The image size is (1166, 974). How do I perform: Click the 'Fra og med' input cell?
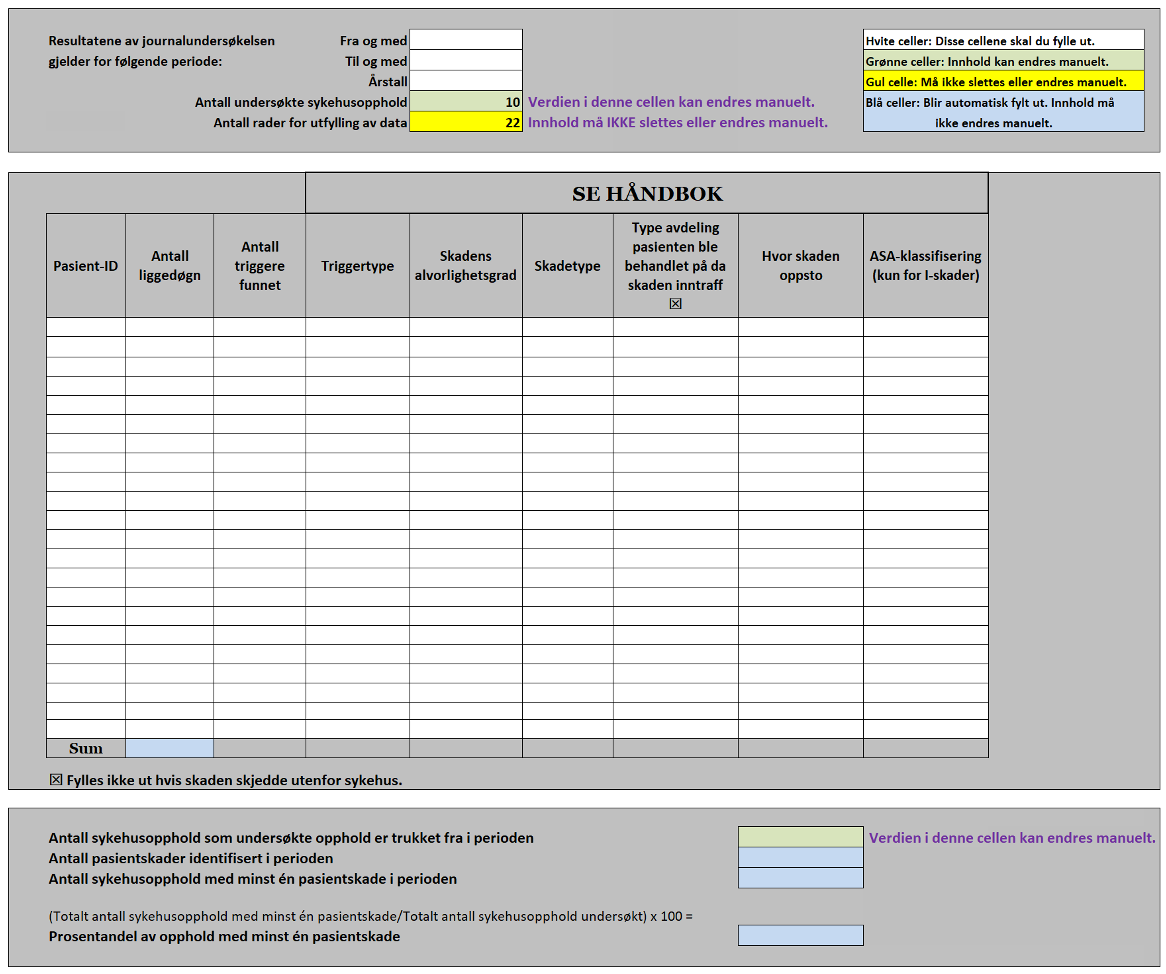(466, 40)
